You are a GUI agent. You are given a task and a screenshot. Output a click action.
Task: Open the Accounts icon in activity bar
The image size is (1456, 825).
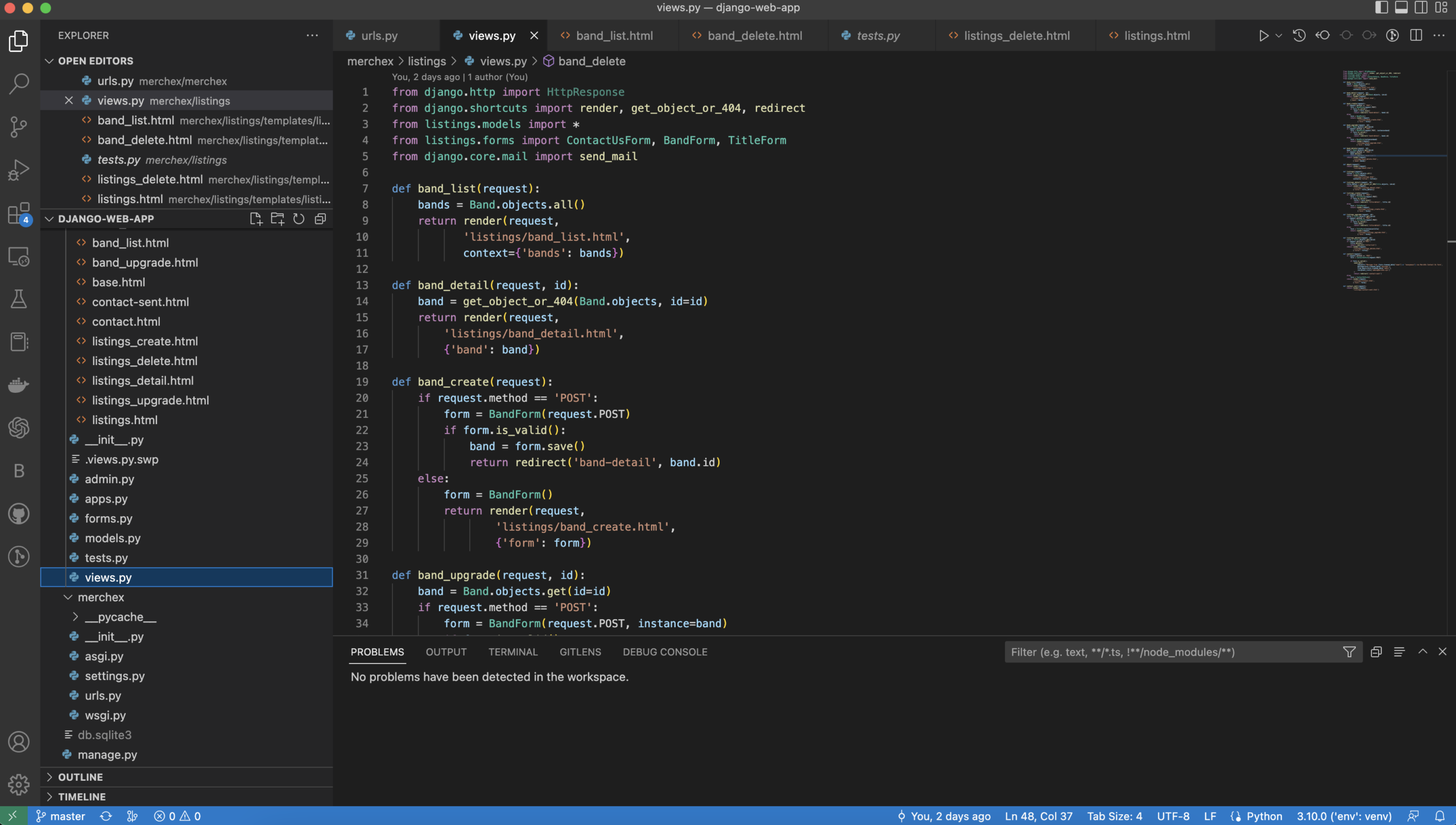pyautogui.click(x=19, y=741)
